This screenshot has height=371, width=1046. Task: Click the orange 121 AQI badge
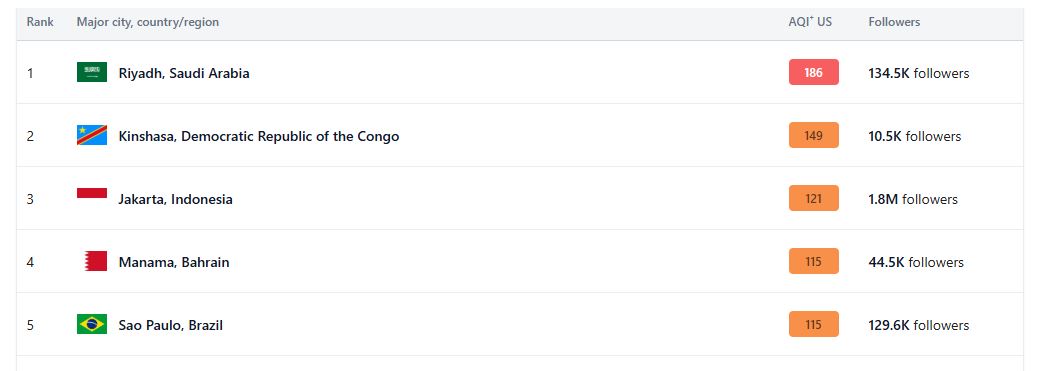(x=813, y=198)
